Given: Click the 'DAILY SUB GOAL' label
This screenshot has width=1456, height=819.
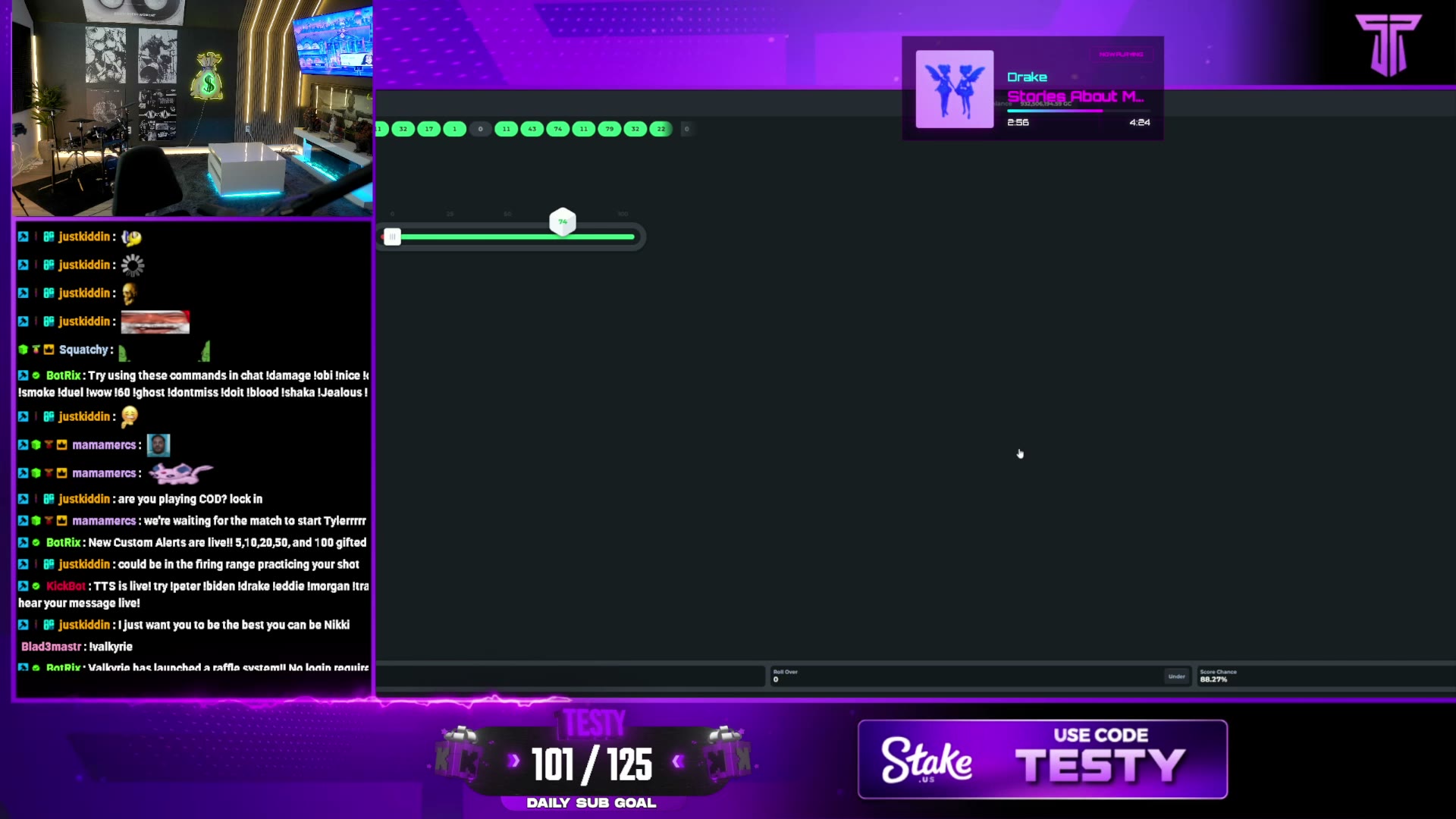Looking at the screenshot, I should (x=591, y=803).
